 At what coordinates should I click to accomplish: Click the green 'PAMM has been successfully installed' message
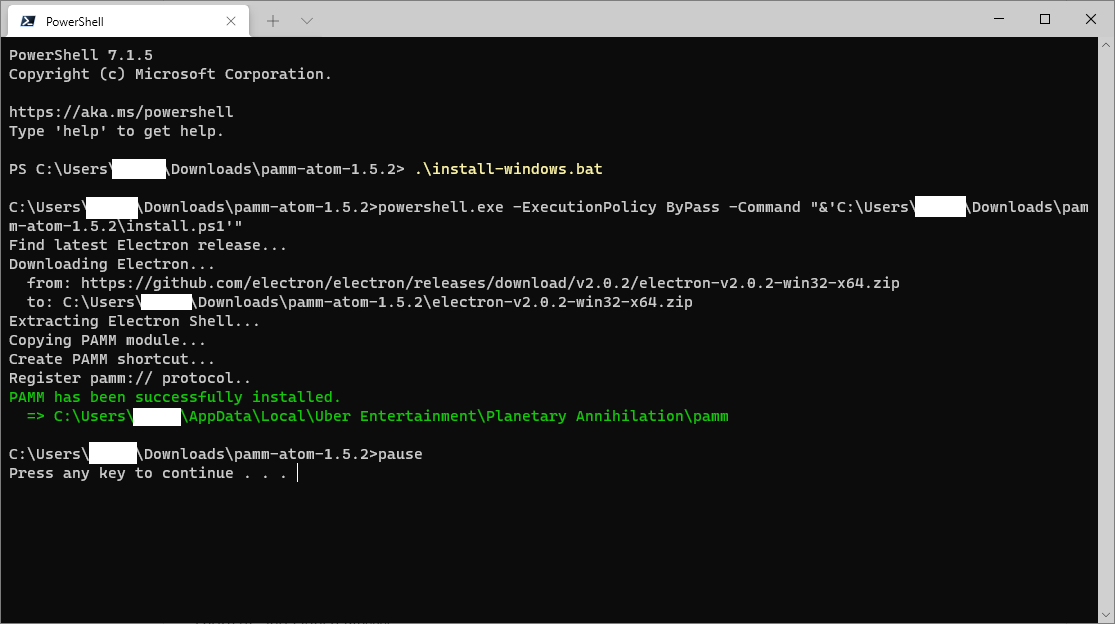(175, 397)
